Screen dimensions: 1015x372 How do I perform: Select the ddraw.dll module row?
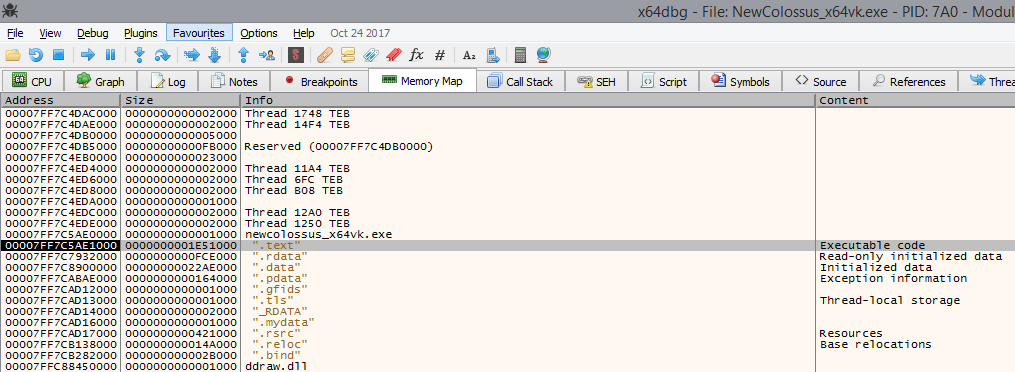coord(508,367)
